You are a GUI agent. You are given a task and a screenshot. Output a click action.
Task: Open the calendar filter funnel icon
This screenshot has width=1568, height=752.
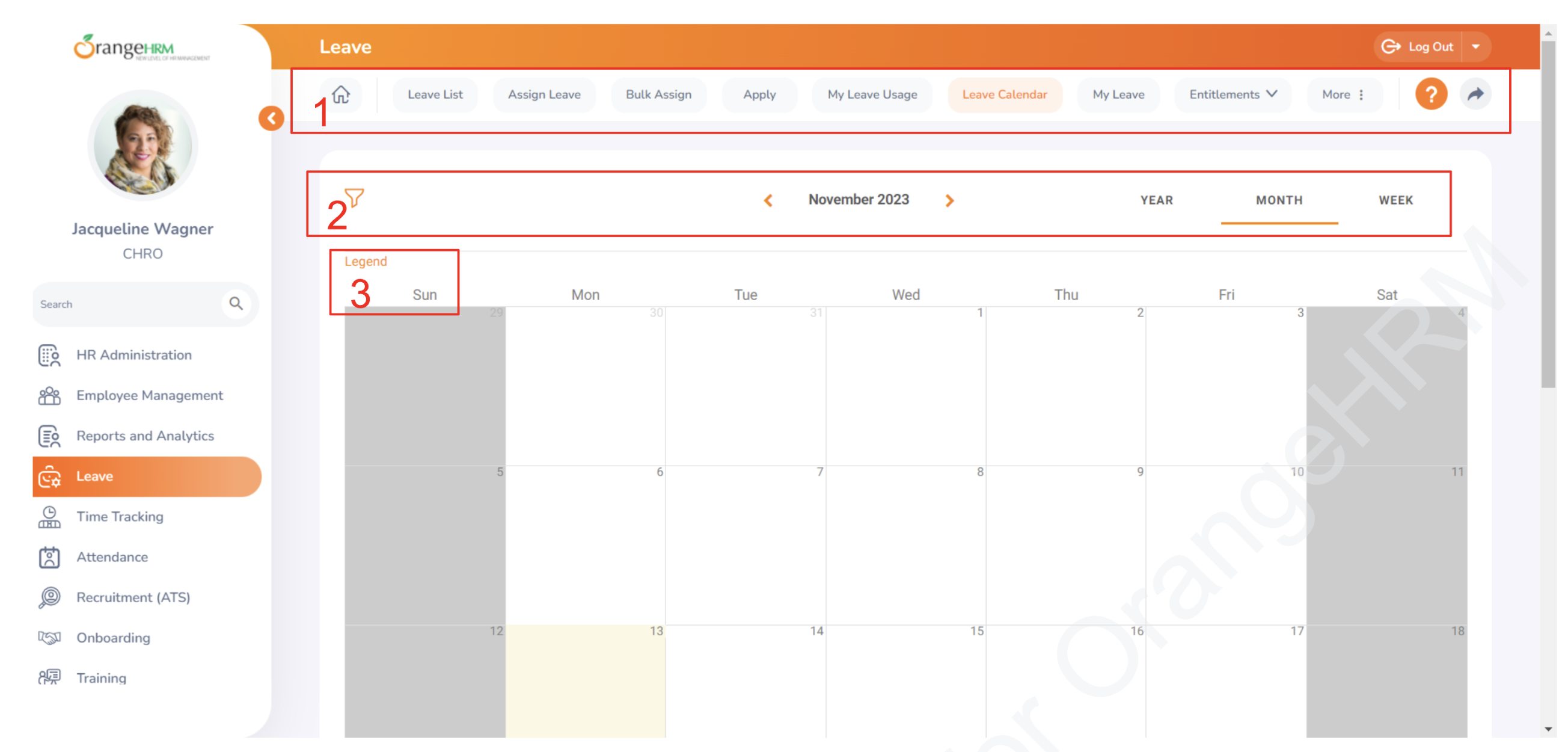(354, 197)
